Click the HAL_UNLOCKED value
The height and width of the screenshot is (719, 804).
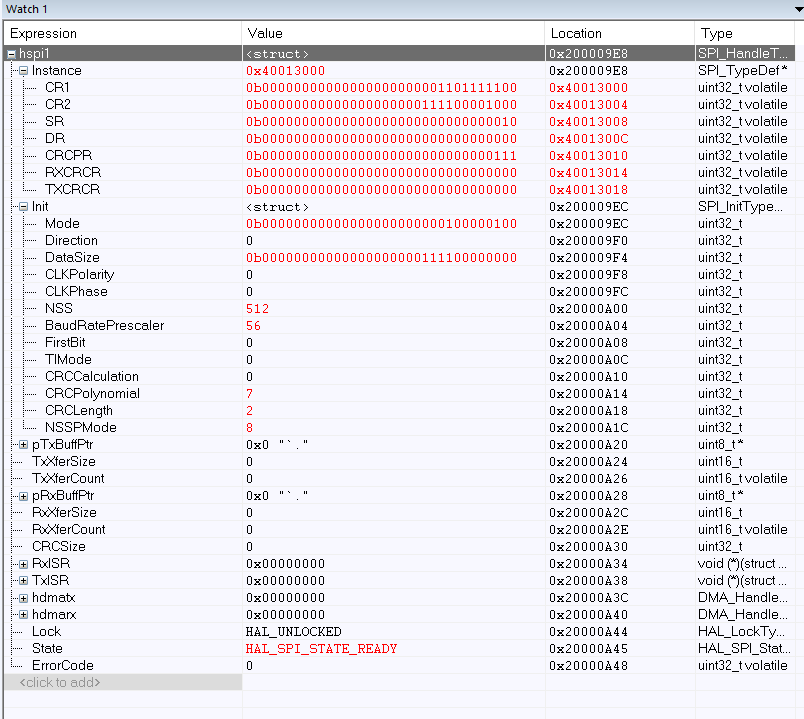point(294,632)
